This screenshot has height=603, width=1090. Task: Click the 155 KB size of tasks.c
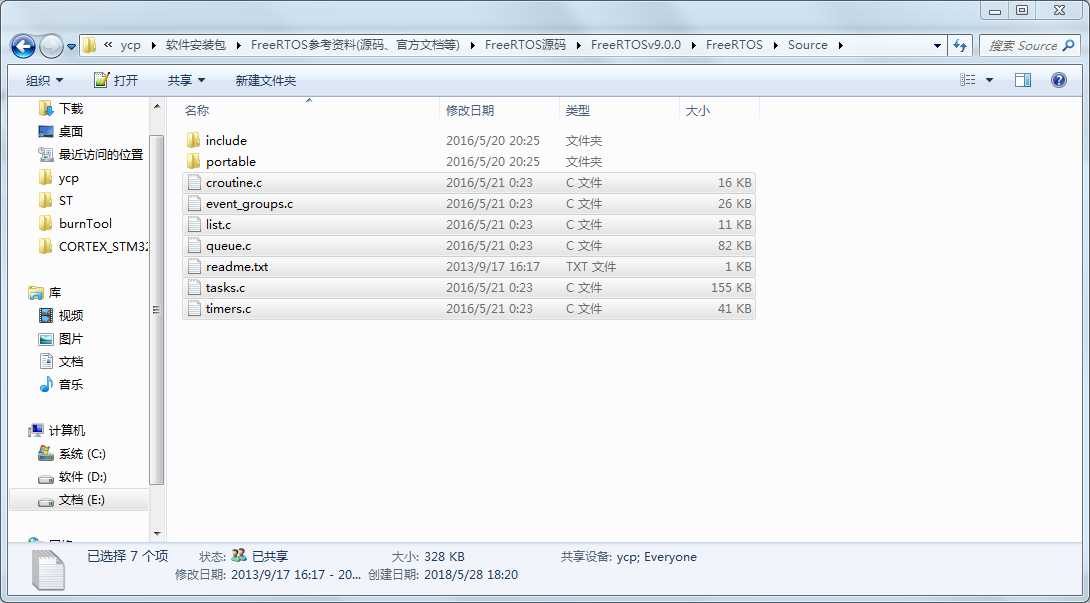[x=731, y=287]
